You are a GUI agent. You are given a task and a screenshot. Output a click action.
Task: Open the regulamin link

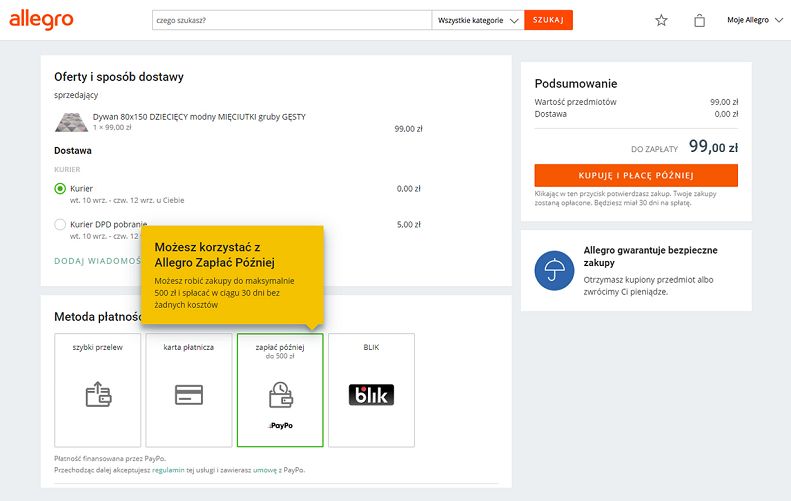[x=168, y=470]
